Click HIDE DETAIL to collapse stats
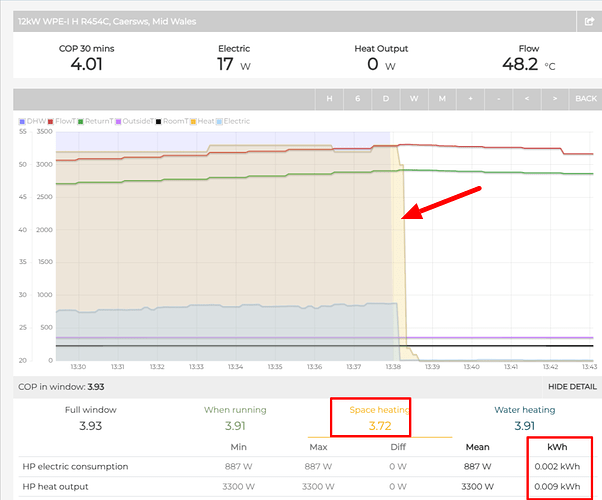This screenshot has height=500, width=602. pyautogui.click(x=572, y=387)
